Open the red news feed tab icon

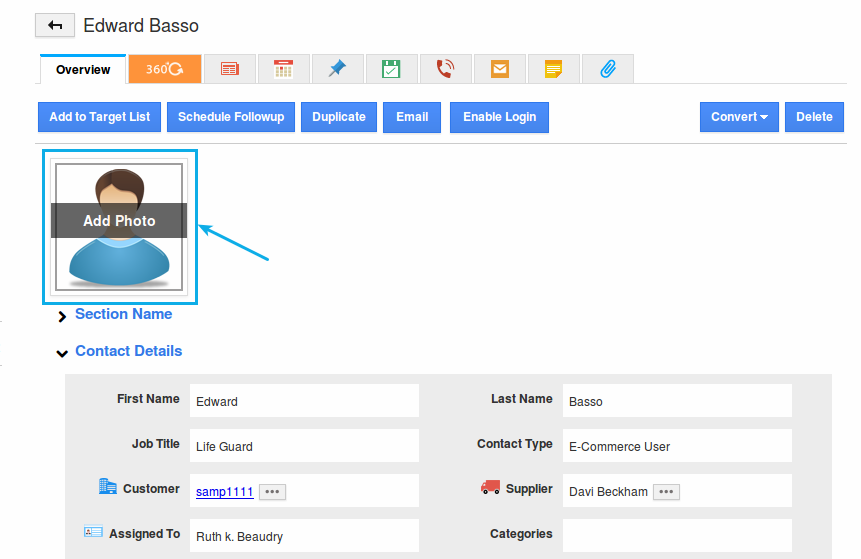coord(230,69)
